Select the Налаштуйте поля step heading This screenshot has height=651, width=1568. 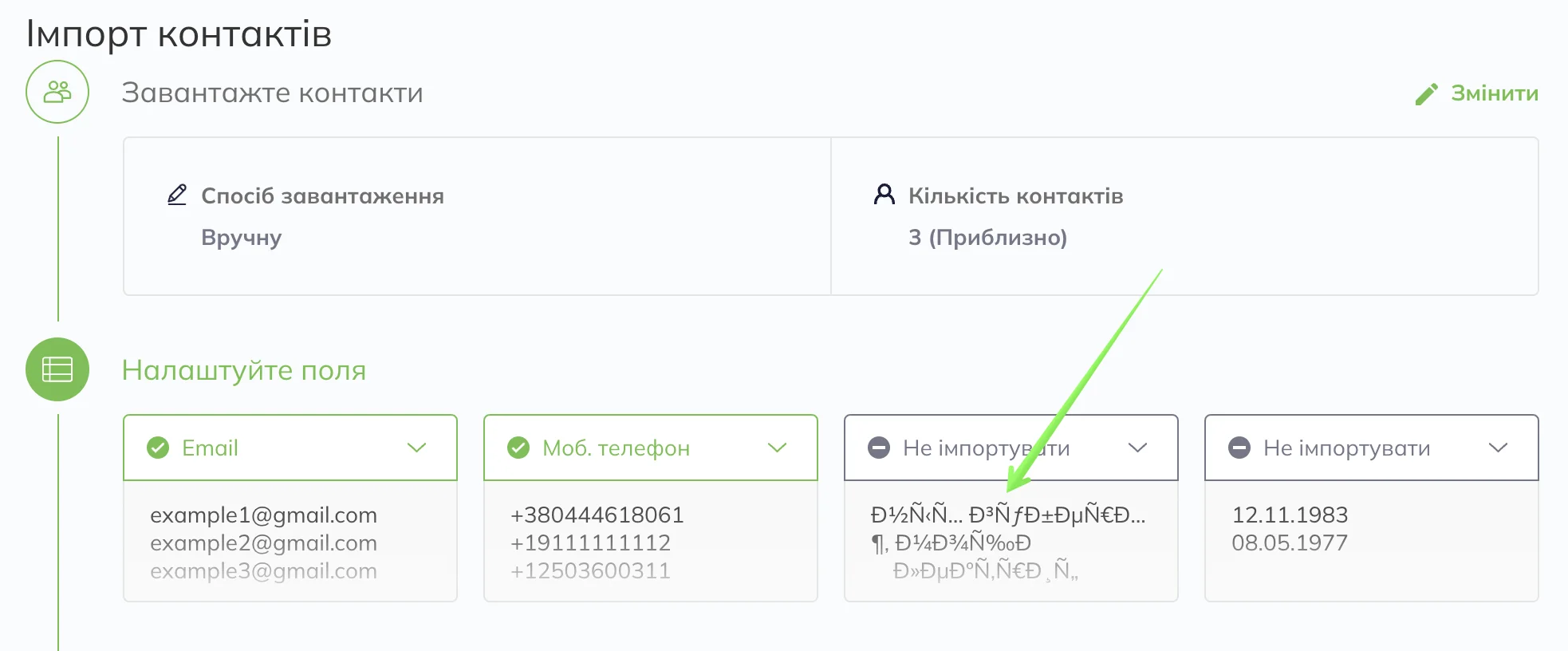244,370
